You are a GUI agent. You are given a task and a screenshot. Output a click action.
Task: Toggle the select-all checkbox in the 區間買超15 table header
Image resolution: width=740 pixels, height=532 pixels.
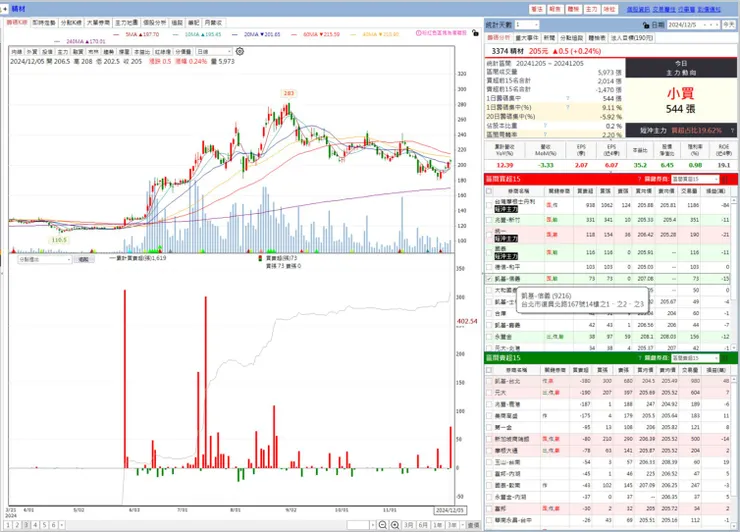(489, 191)
